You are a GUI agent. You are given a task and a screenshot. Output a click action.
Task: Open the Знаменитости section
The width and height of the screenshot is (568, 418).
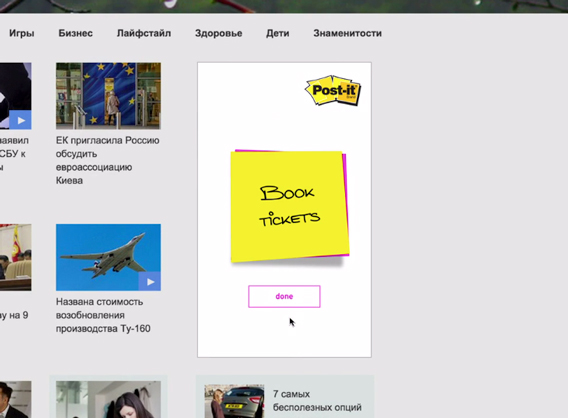(x=347, y=33)
